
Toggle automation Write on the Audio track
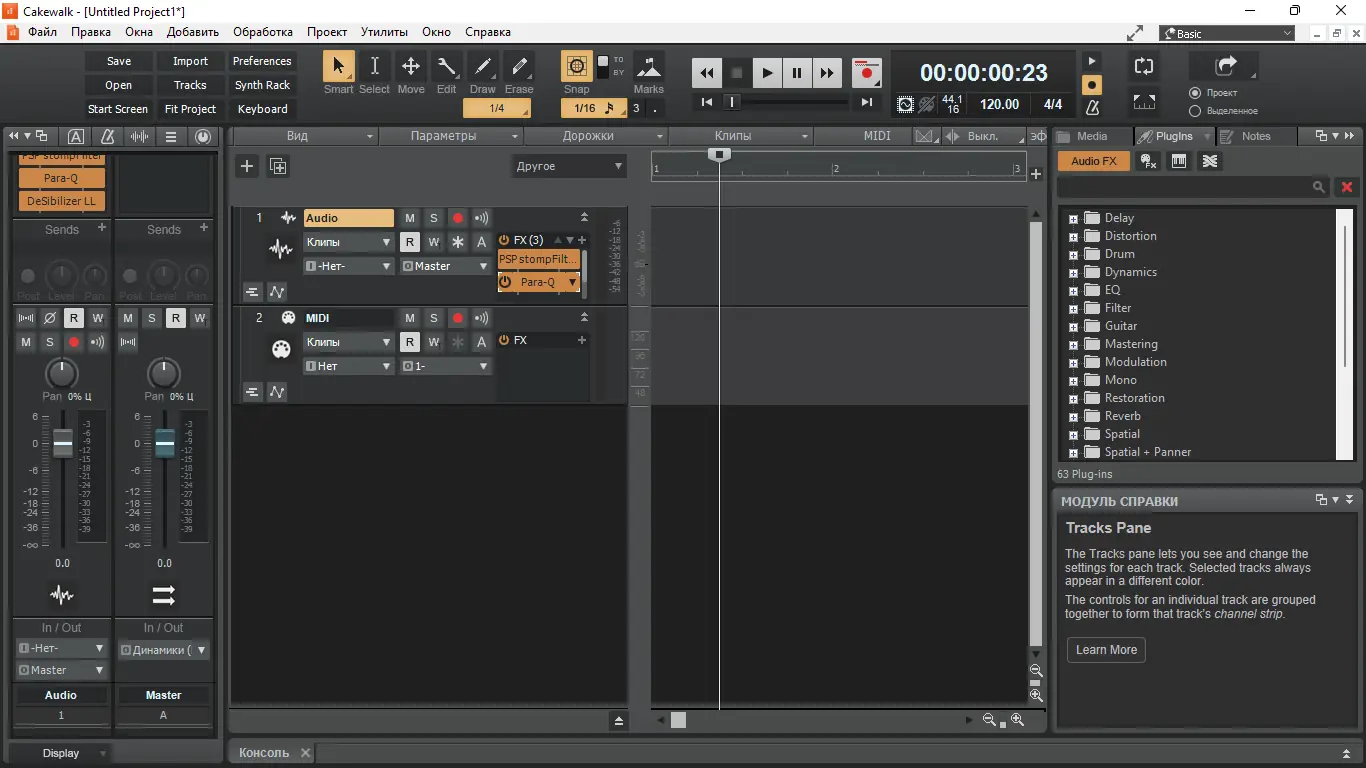pyautogui.click(x=434, y=242)
